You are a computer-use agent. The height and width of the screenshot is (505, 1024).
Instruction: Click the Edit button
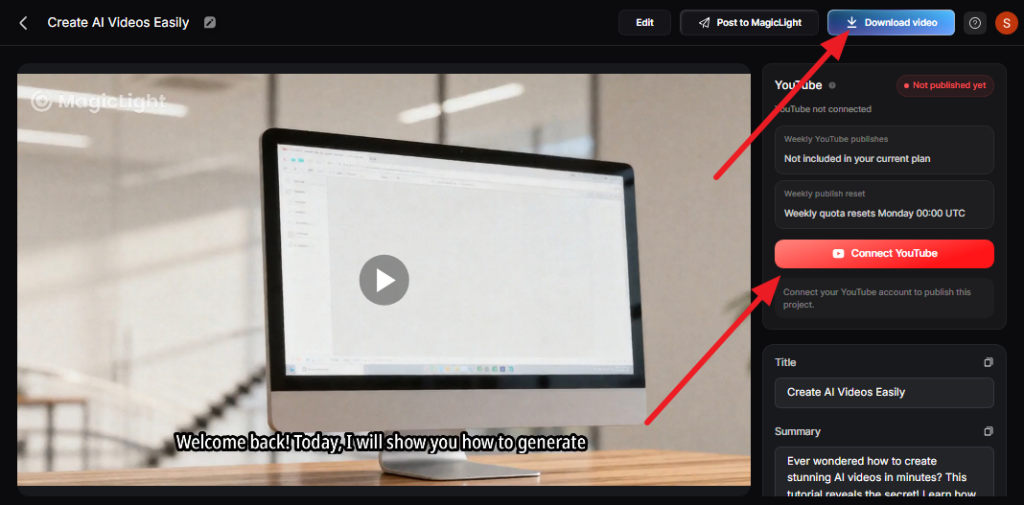[645, 23]
